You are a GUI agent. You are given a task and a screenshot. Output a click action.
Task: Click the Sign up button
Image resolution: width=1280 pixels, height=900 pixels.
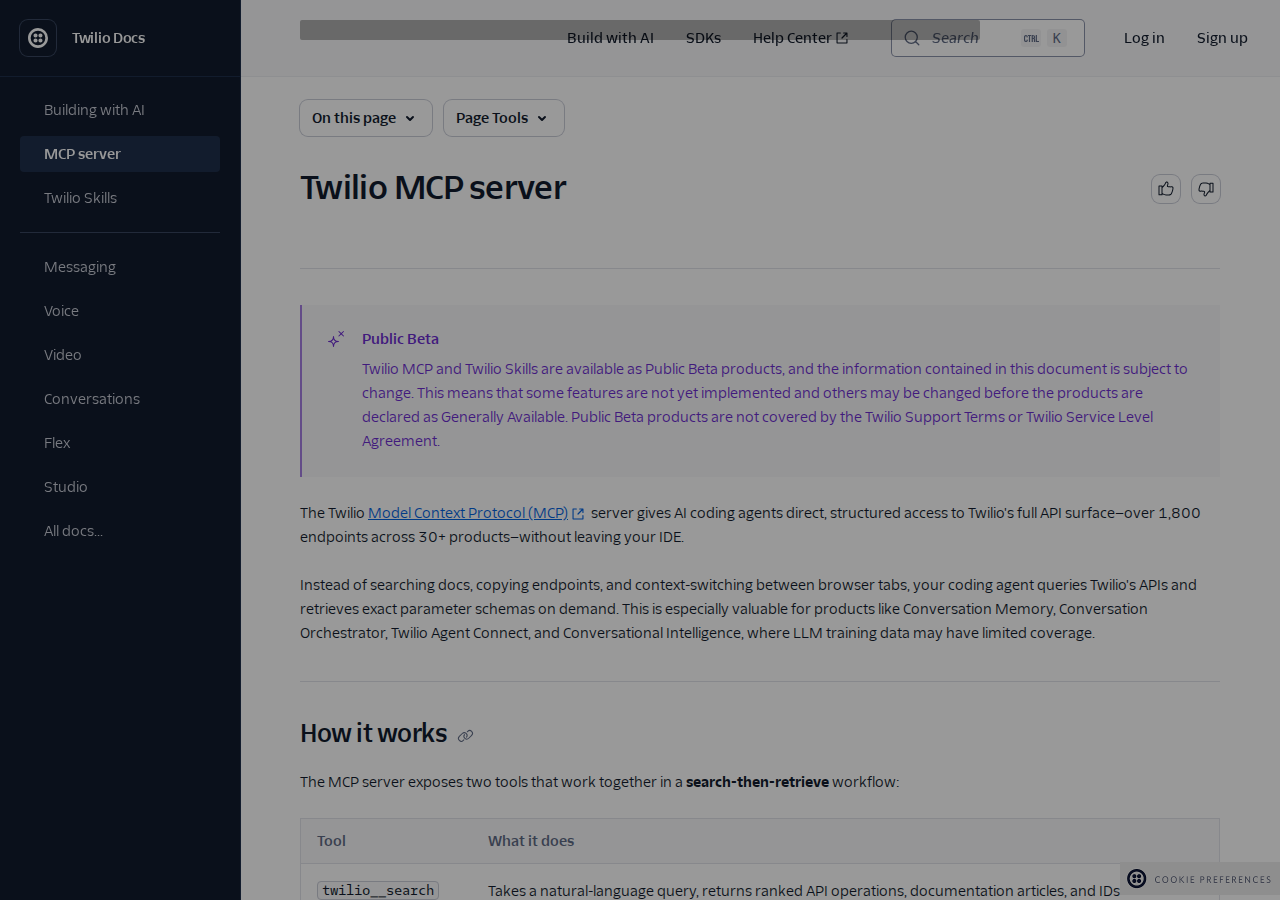[1222, 38]
